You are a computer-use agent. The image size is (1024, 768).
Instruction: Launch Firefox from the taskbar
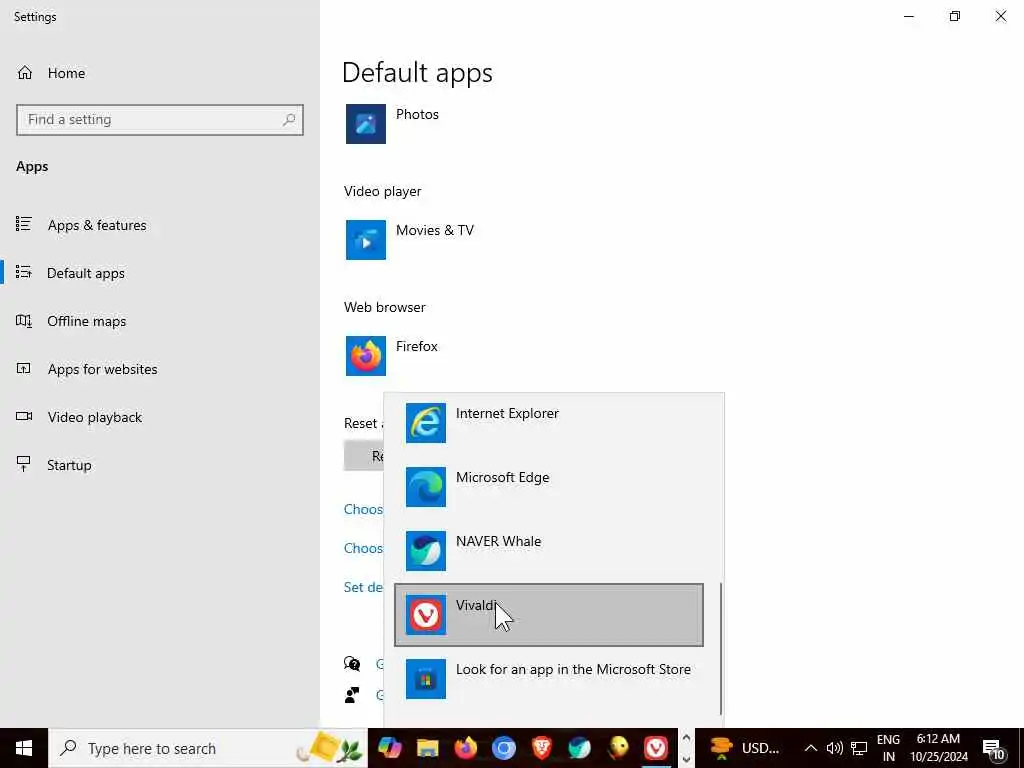[466, 748]
